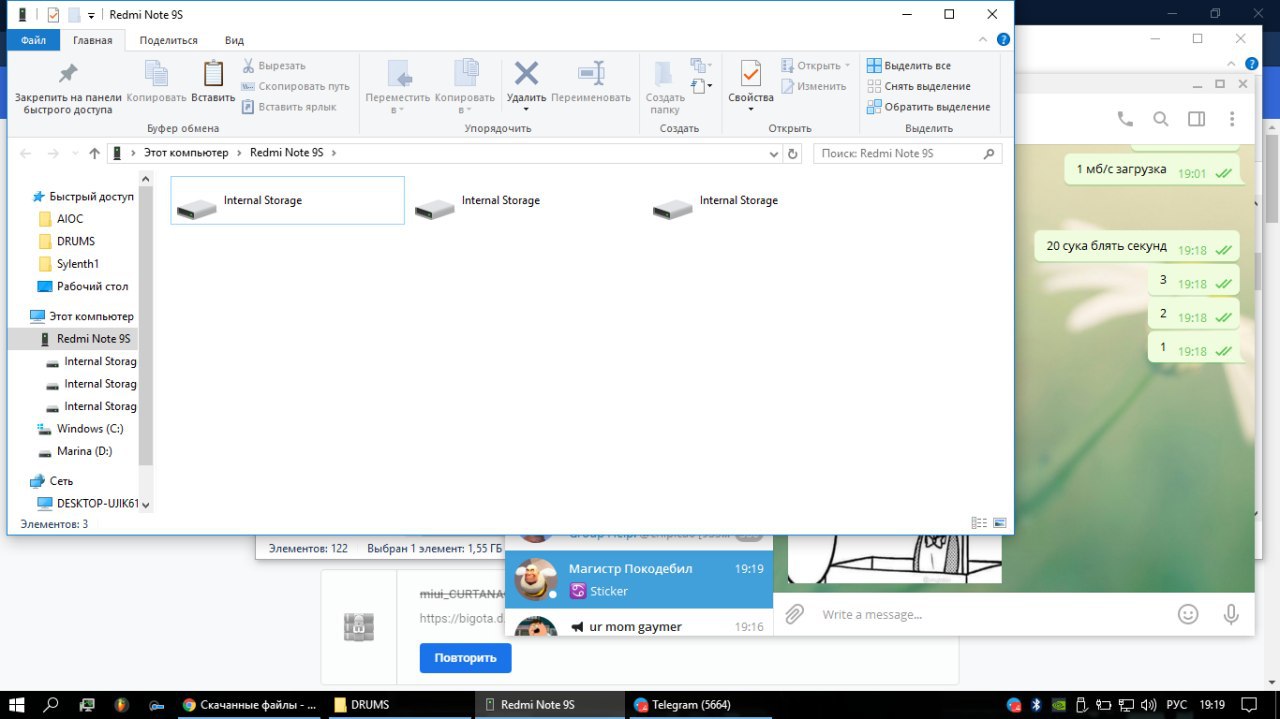Click the Вставить paste icon
This screenshot has width=1280, height=719.
pyautogui.click(x=213, y=82)
